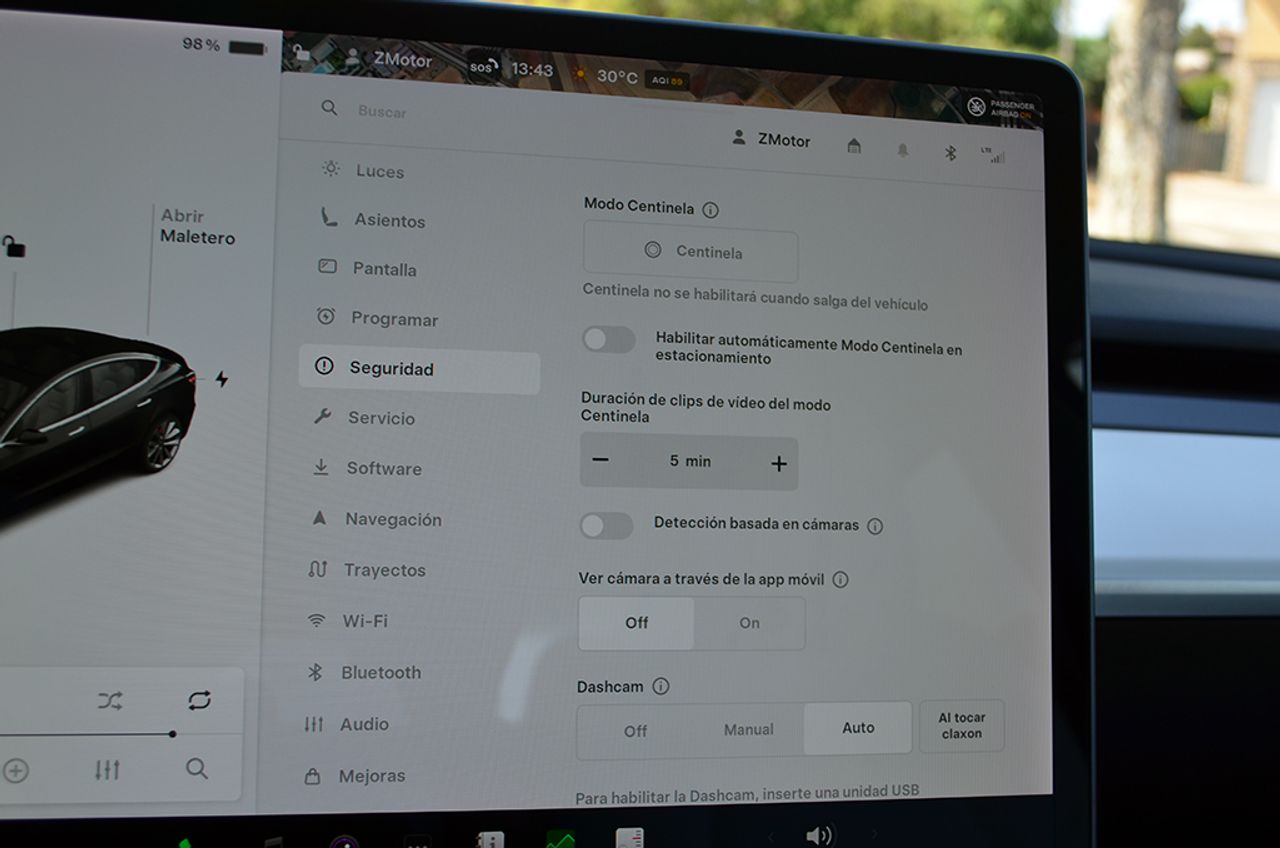Toggle Detección basada en cámaras switch
This screenshot has width=1280, height=848.
pyautogui.click(x=607, y=526)
